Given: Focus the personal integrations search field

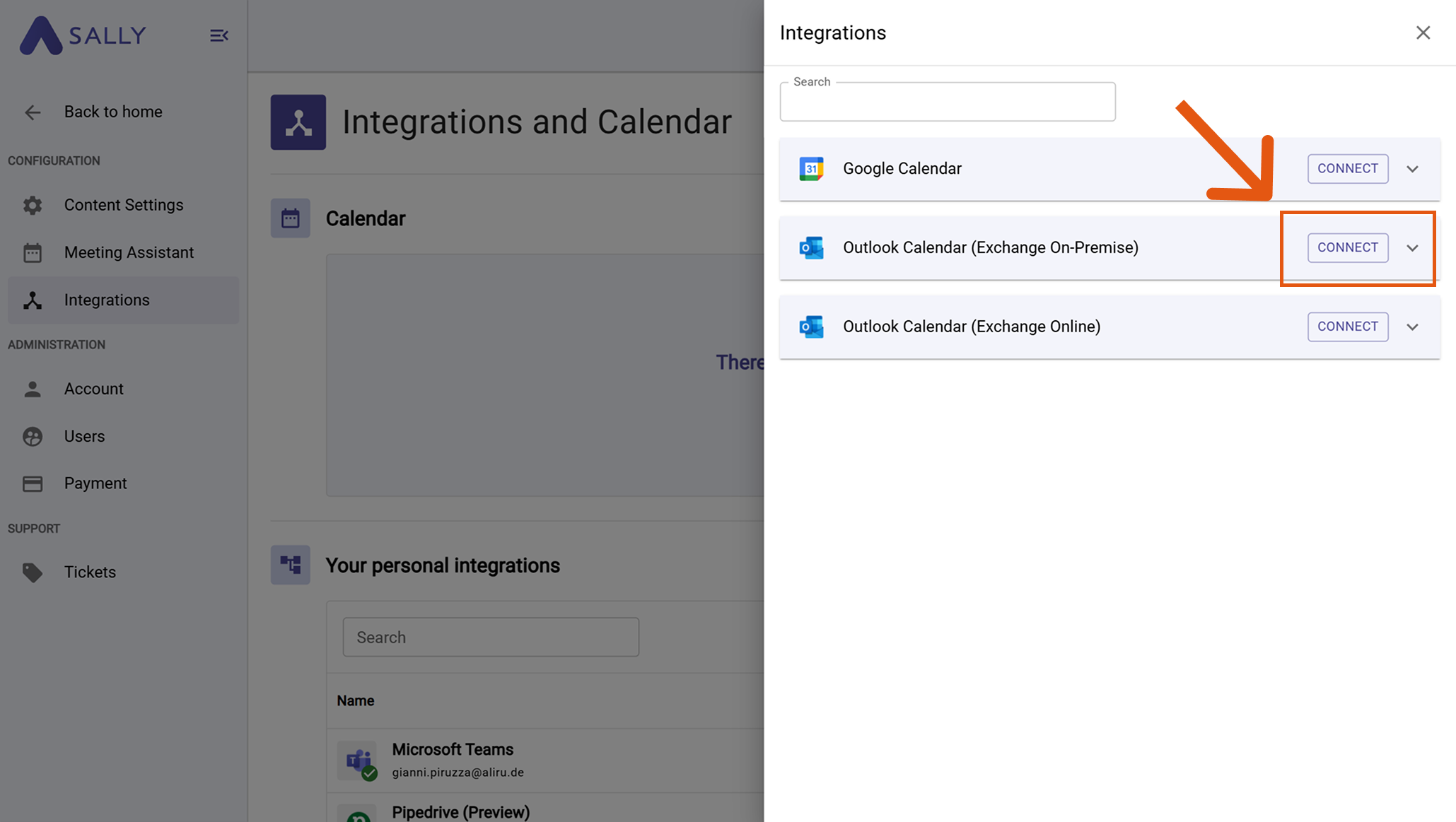Looking at the screenshot, I should pos(491,638).
